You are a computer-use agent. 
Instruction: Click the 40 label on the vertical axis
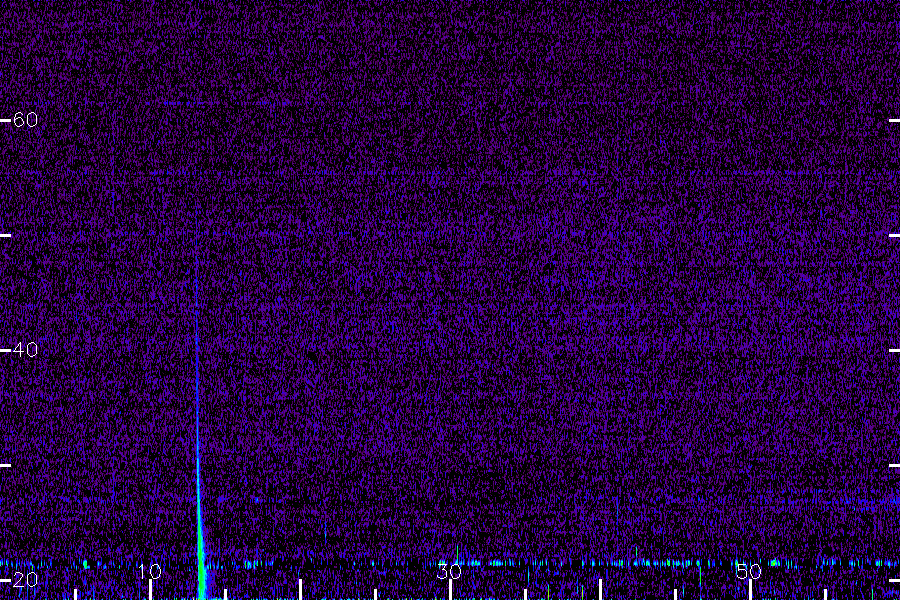(x=25, y=349)
